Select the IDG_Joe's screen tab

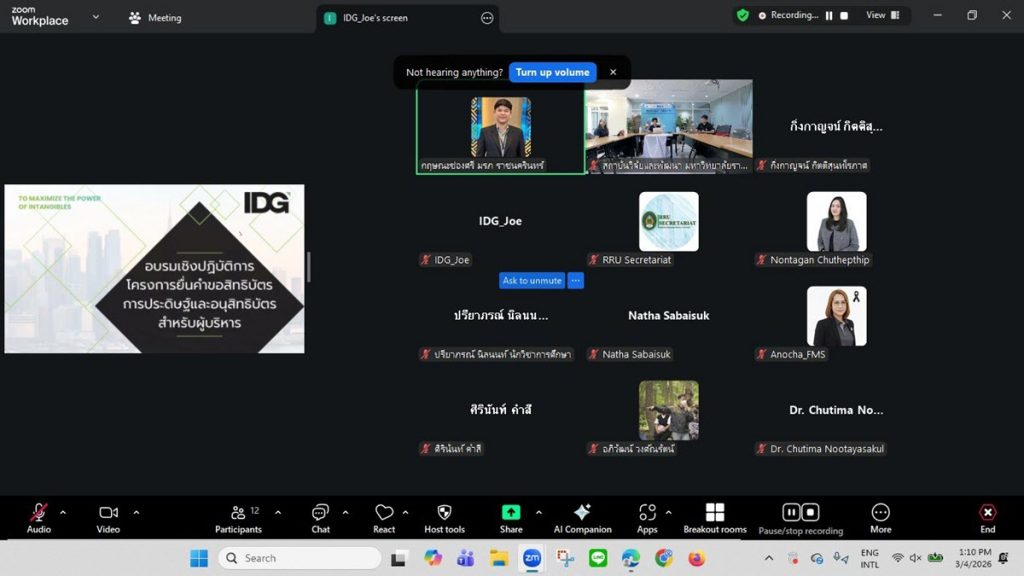point(375,18)
